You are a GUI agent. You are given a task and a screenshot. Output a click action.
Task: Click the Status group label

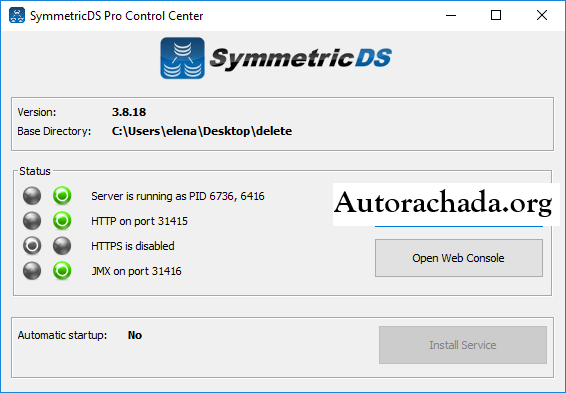(x=35, y=171)
